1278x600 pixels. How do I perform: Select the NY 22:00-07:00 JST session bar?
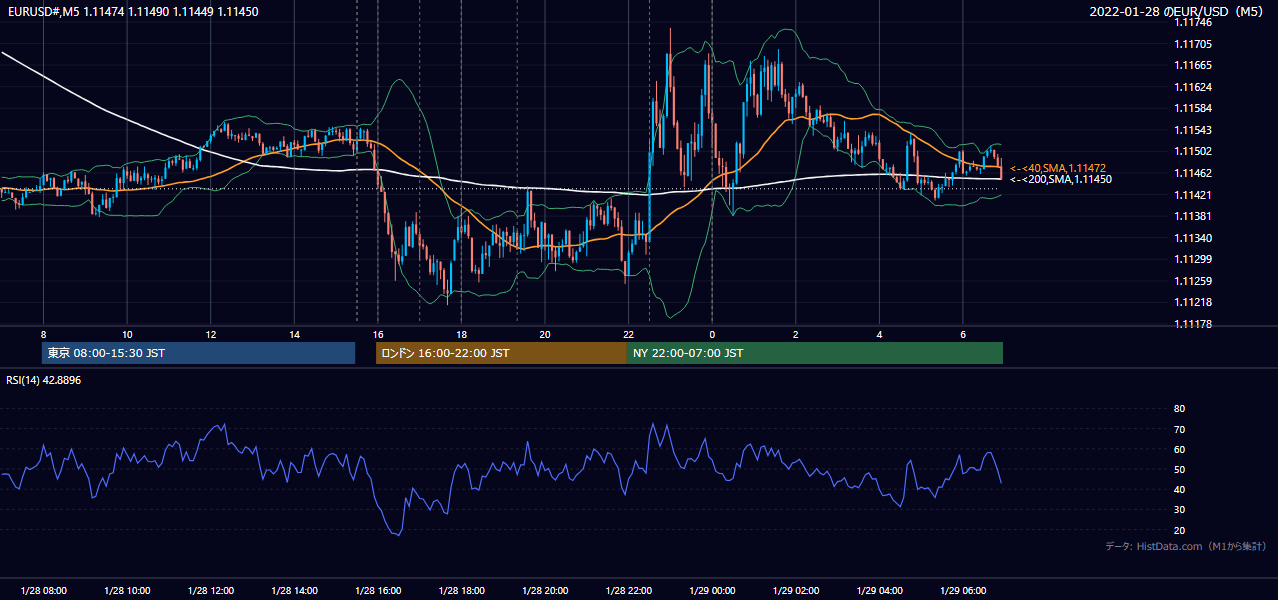click(x=815, y=353)
